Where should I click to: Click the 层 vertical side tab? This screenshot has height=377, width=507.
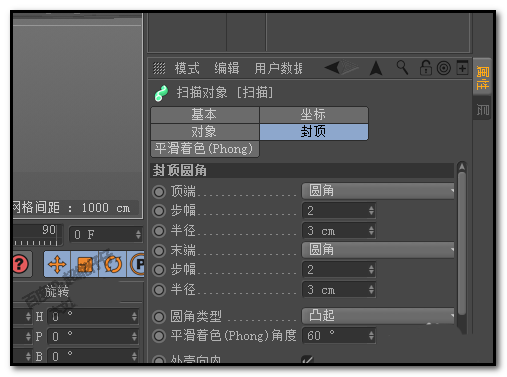[482, 109]
